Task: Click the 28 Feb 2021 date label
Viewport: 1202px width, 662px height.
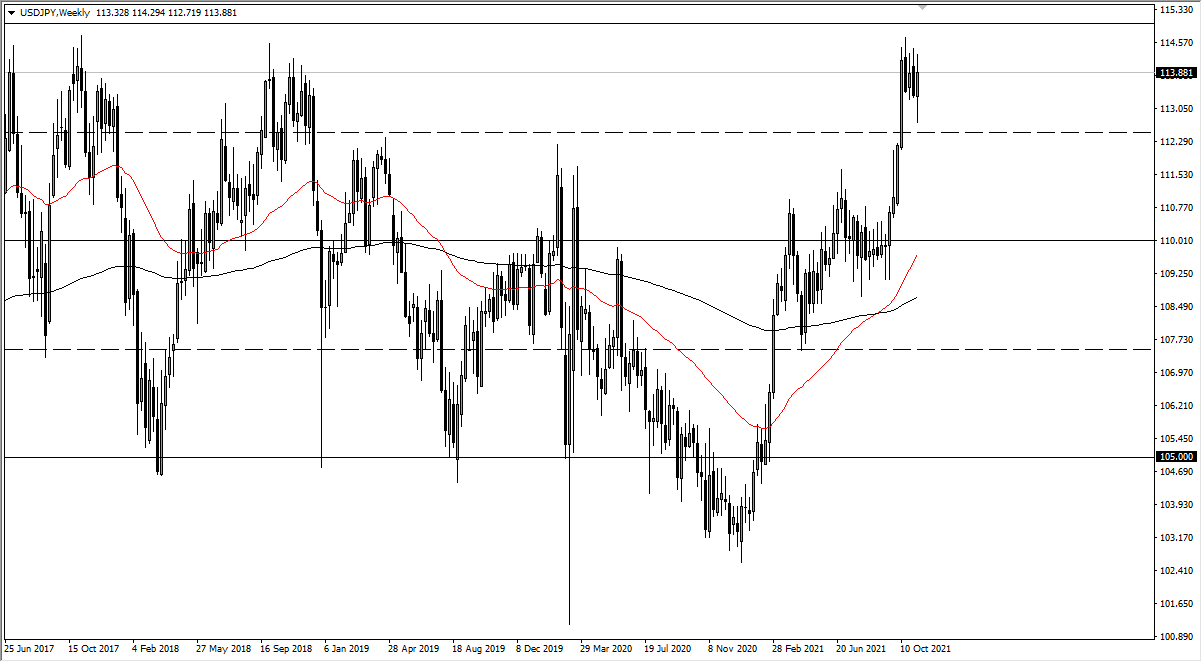Action: click(796, 648)
